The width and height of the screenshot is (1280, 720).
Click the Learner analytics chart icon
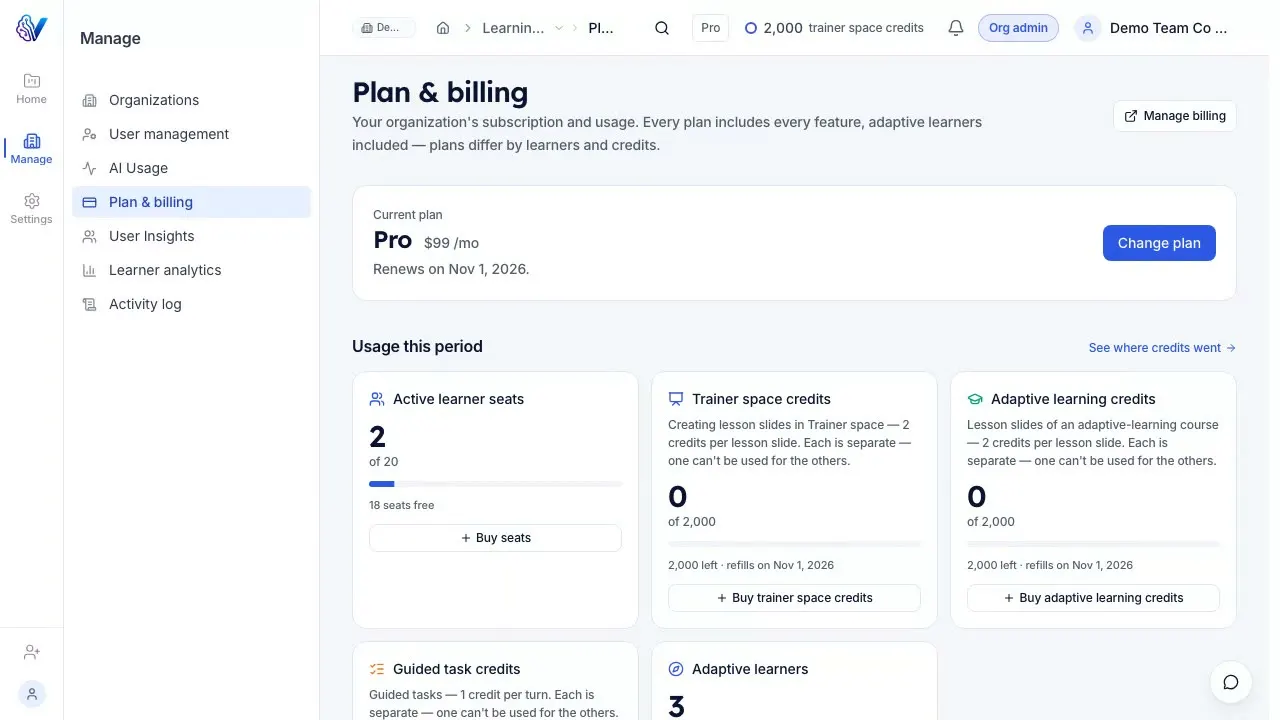pos(89,270)
